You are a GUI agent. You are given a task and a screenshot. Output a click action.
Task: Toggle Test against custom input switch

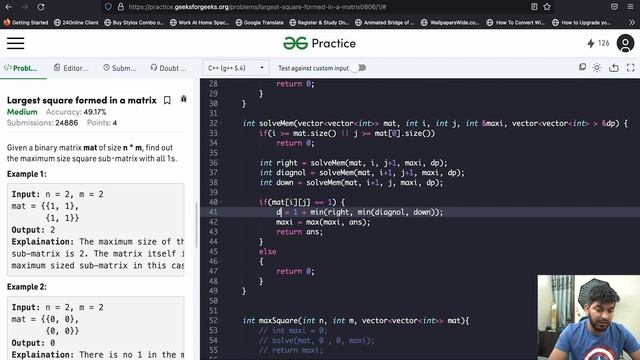pyautogui.click(x=359, y=68)
